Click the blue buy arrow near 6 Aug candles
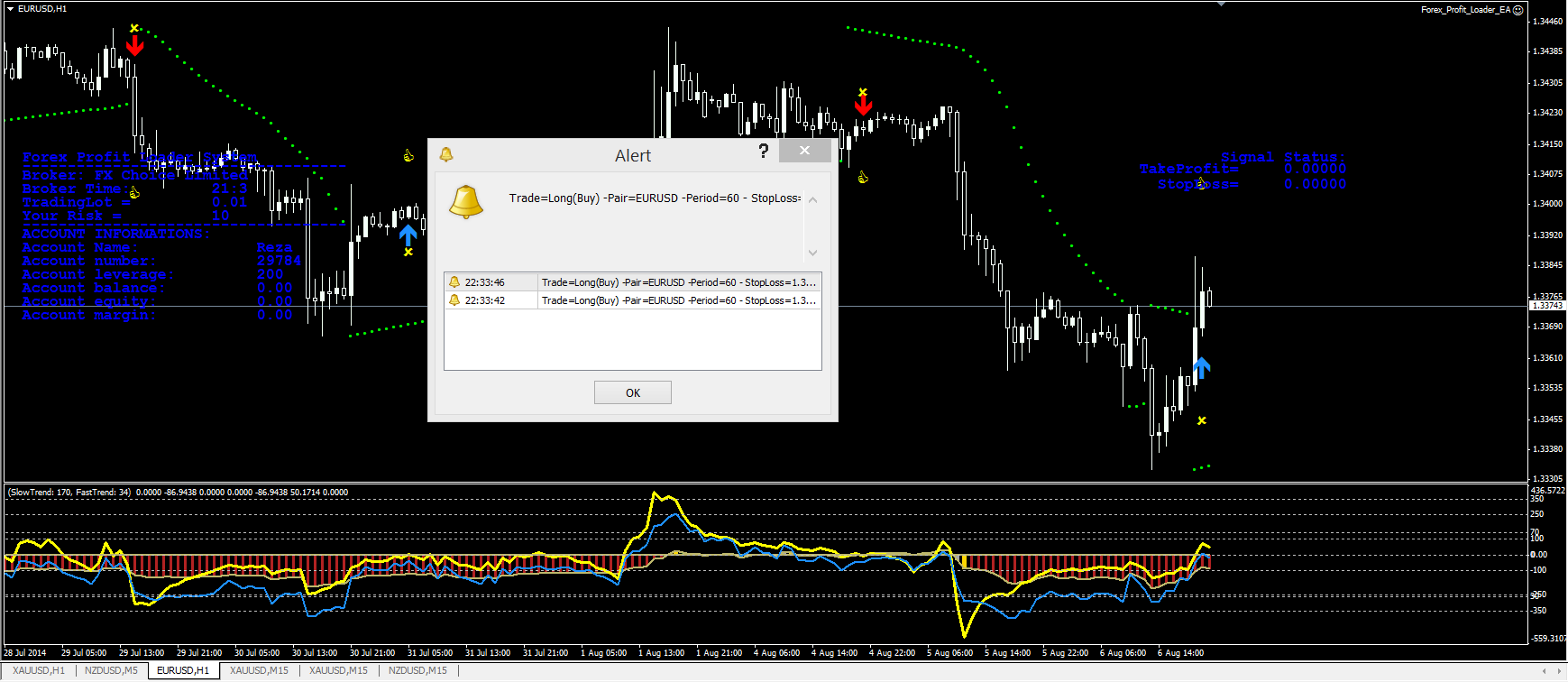Screen dimensions: 1568x682 tap(1201, 368)
